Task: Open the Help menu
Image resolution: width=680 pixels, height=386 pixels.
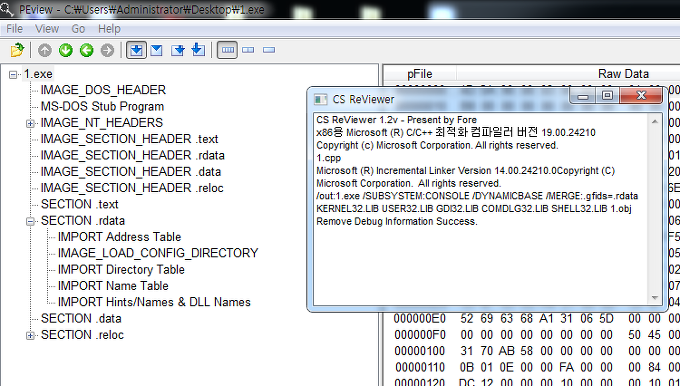Action: pos(109,29)
